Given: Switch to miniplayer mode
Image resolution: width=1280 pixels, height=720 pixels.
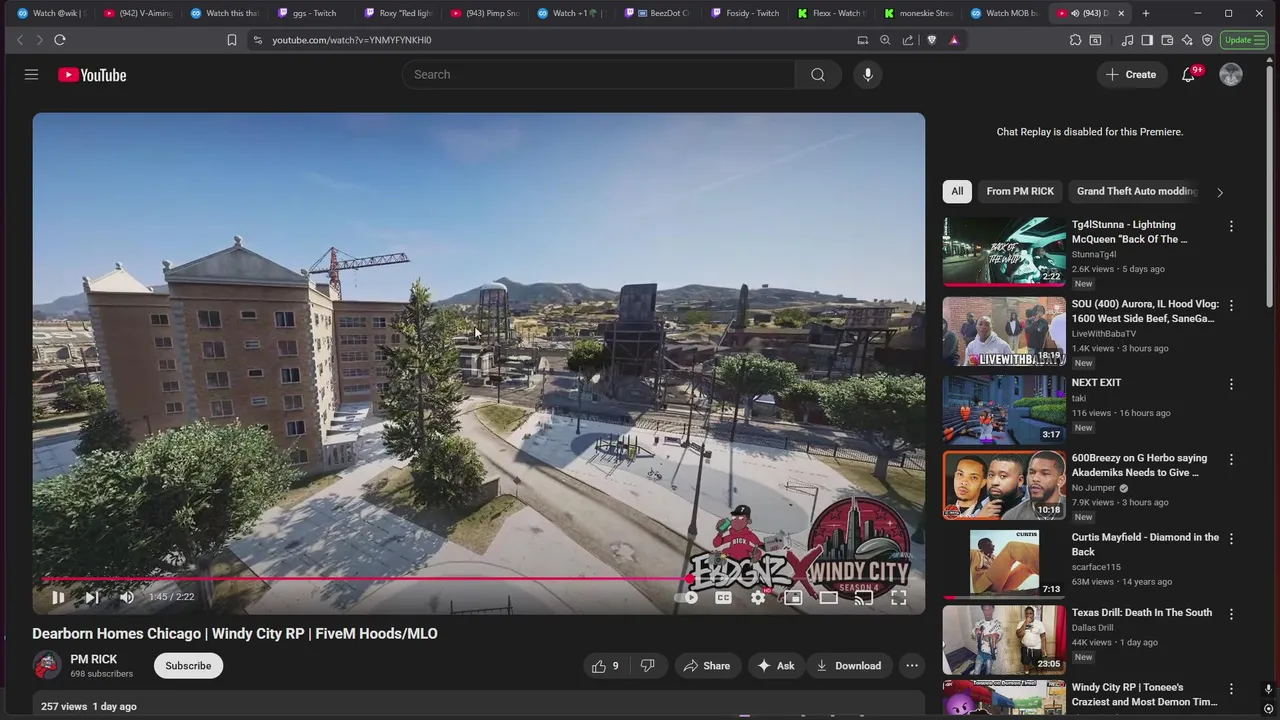Looking at the screenshot, I should [x=793, y=597].
